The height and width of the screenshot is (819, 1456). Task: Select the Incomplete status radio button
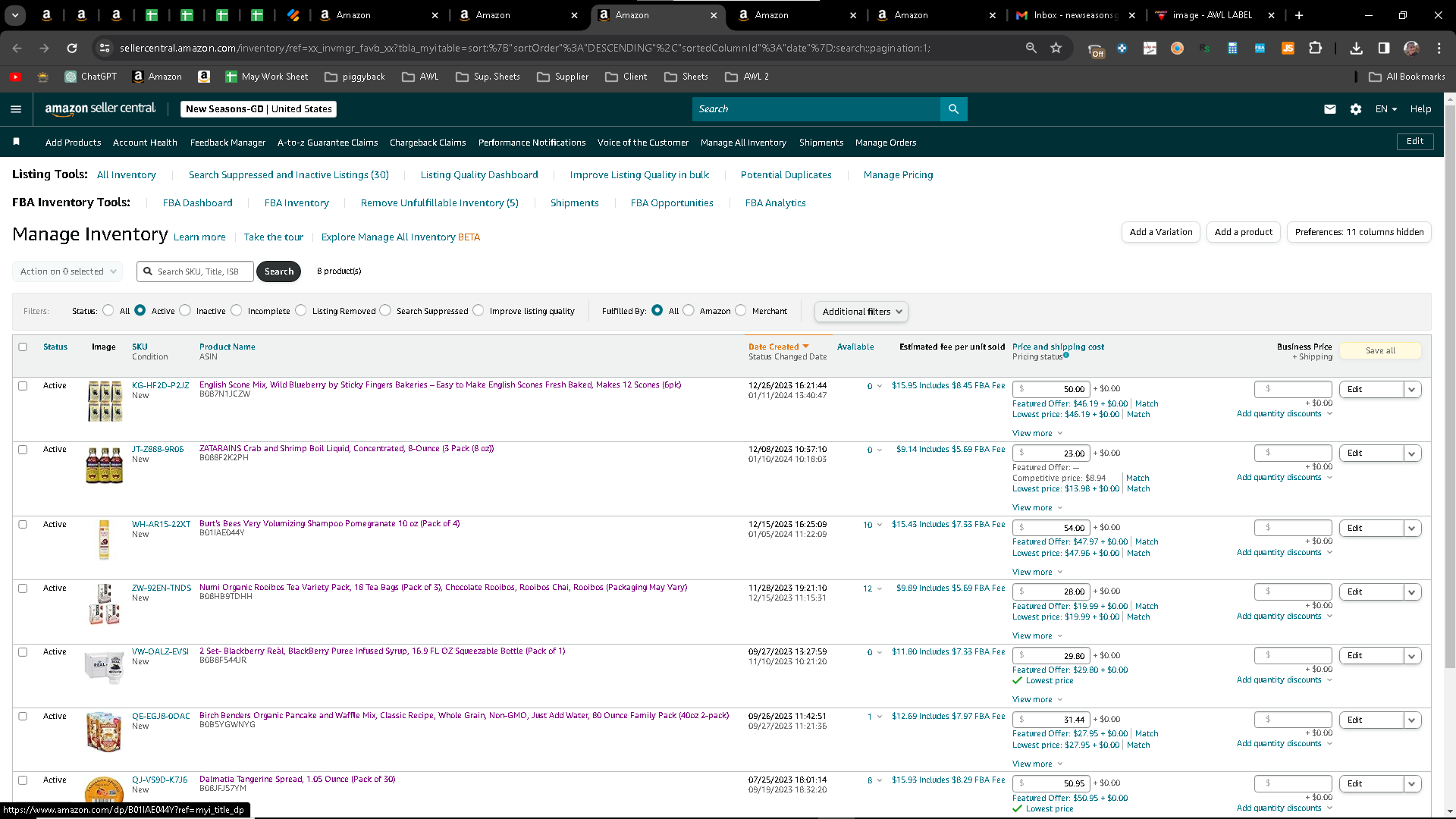[237, 310]
